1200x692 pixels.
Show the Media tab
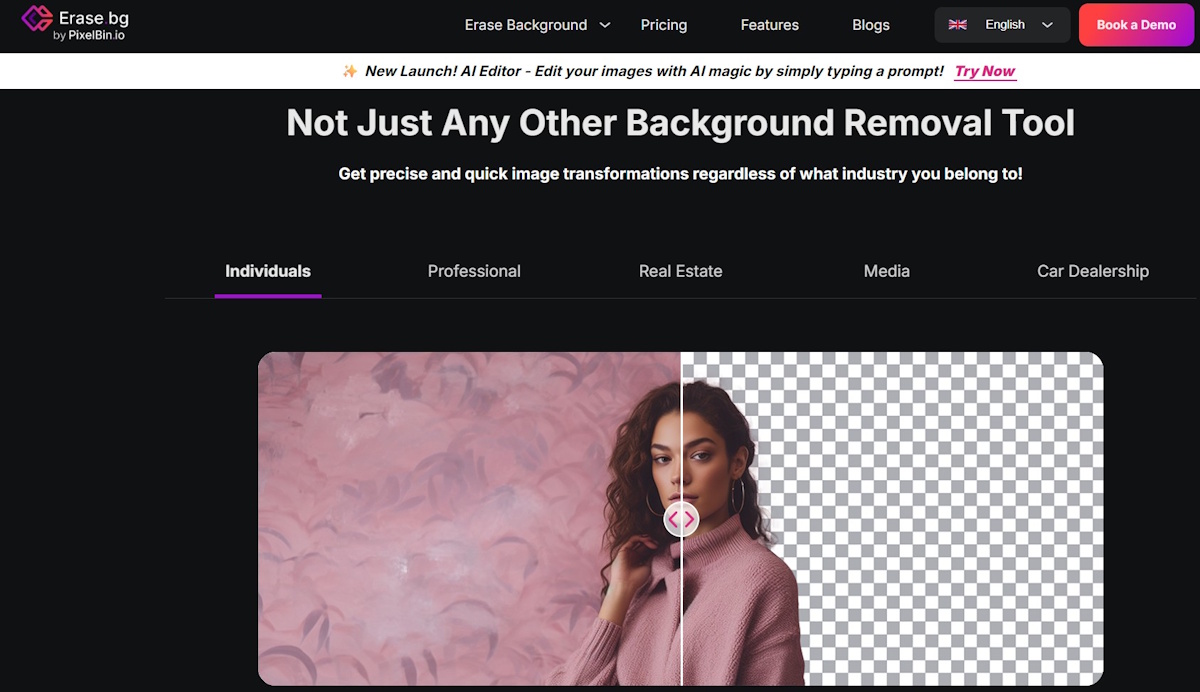[886, 271]
